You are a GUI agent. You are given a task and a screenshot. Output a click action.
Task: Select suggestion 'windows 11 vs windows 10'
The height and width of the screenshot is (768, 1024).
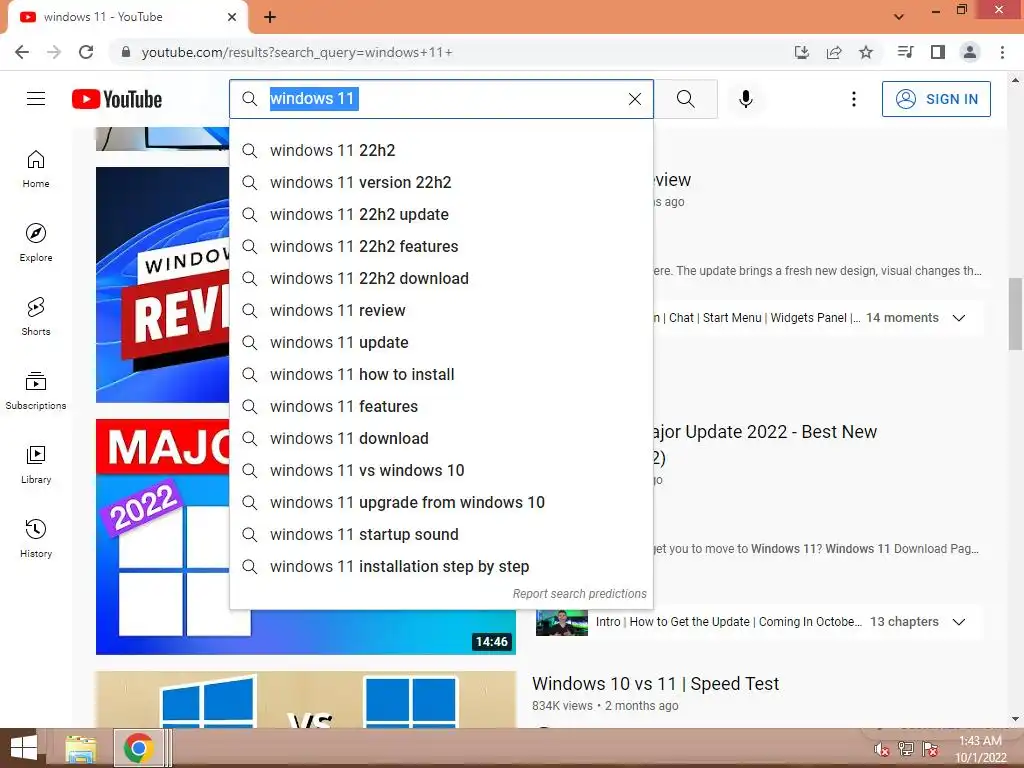click(x=441, y=470)
